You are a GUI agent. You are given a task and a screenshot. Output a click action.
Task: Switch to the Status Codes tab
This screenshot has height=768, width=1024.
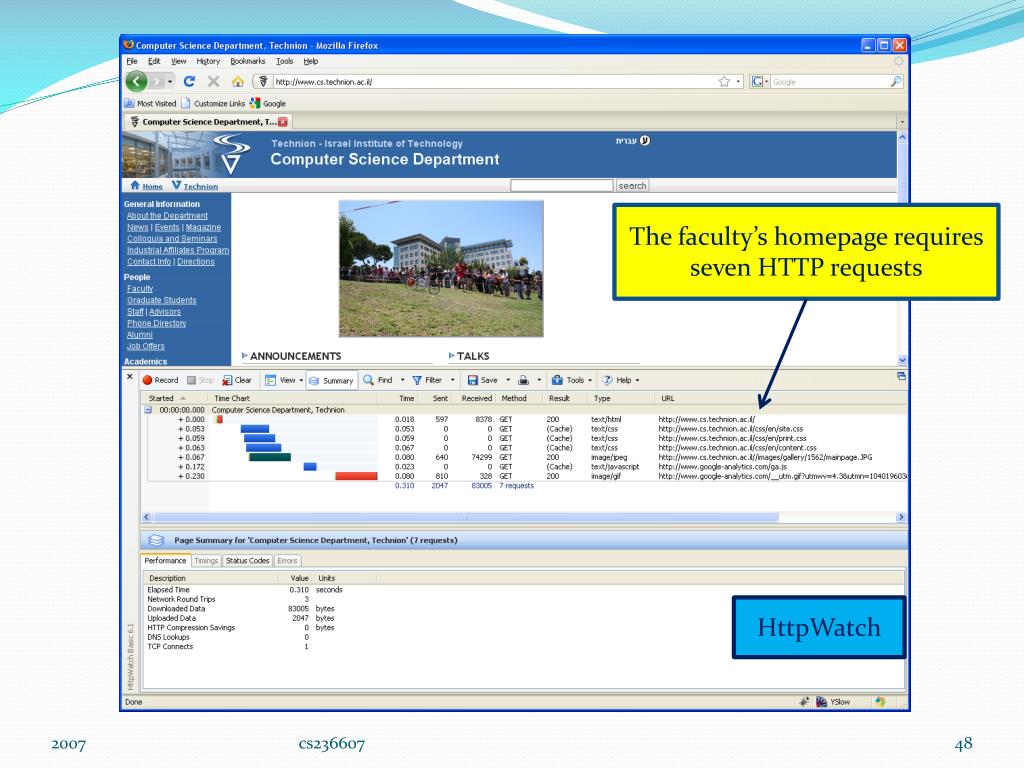248,560
